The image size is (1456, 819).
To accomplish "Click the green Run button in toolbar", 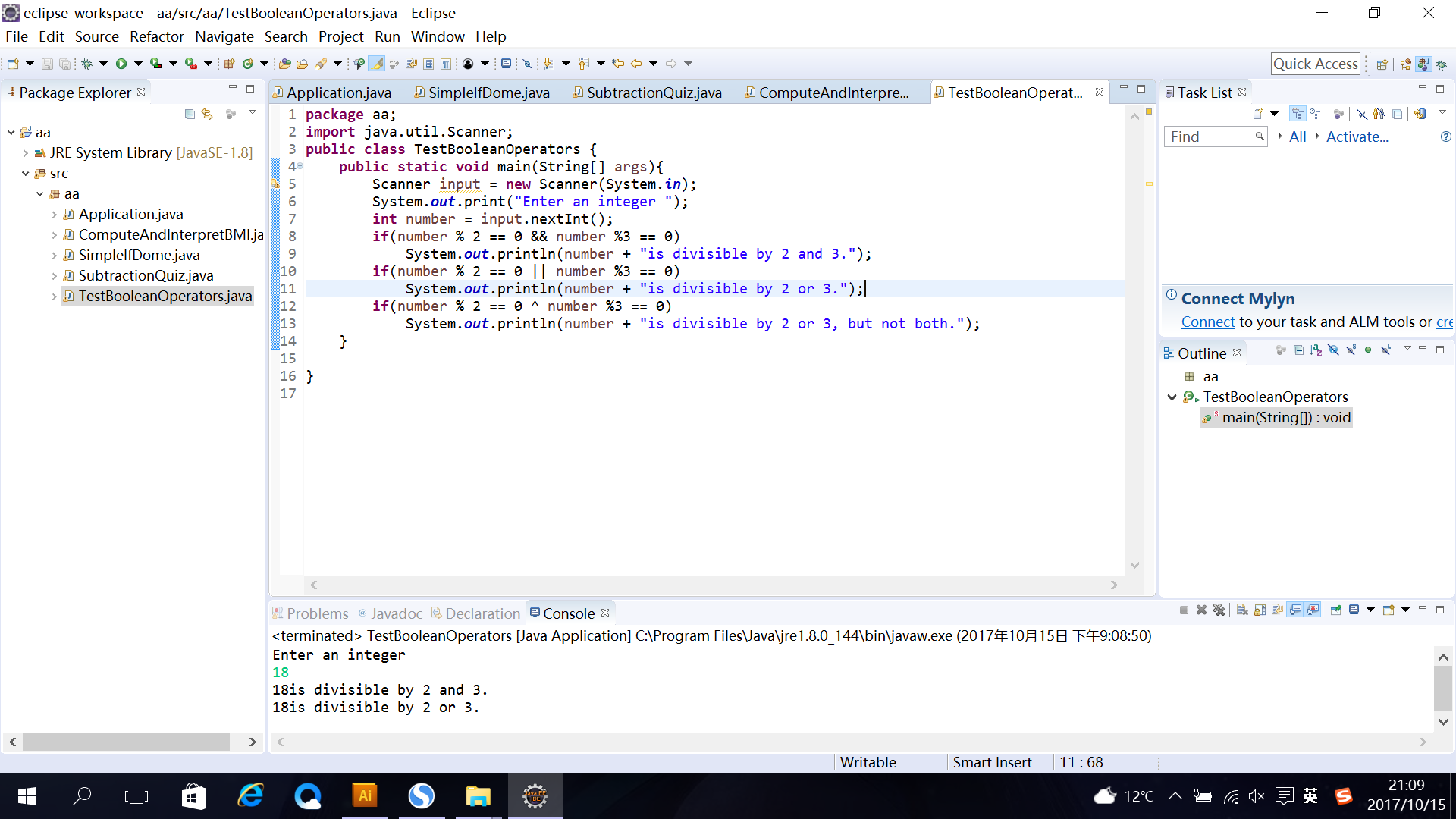I will (121, 64).
